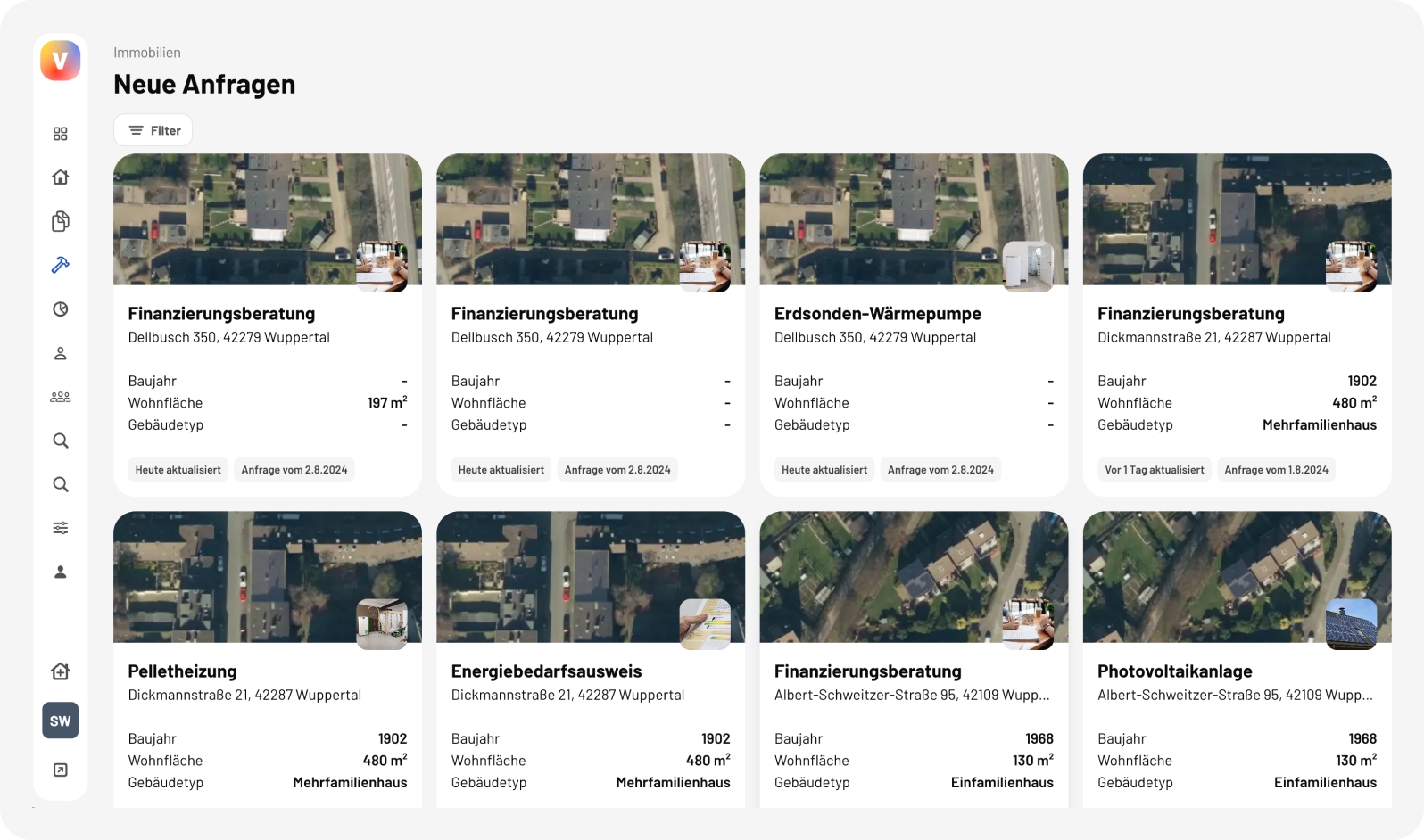Select the blue hammer icon in sidebar
The image size is (1424, 840).
click(60, 265)
